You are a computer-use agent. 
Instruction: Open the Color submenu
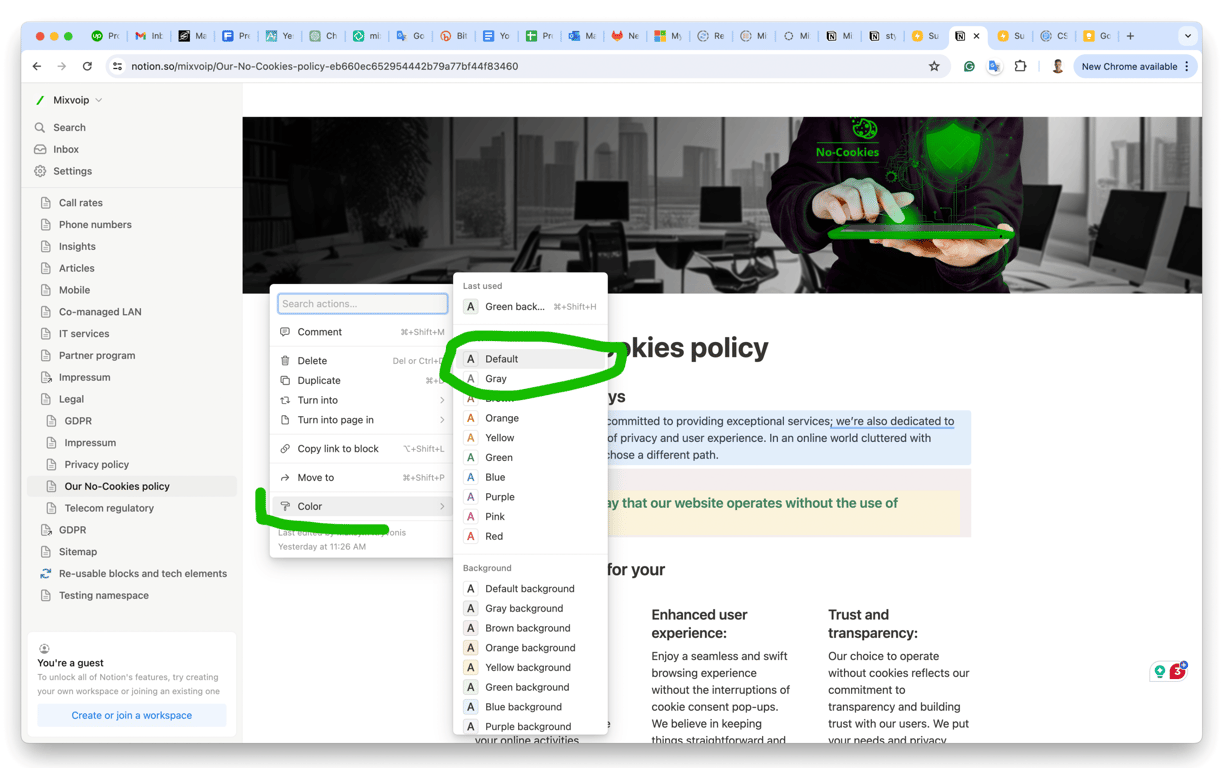pos(362,507)
